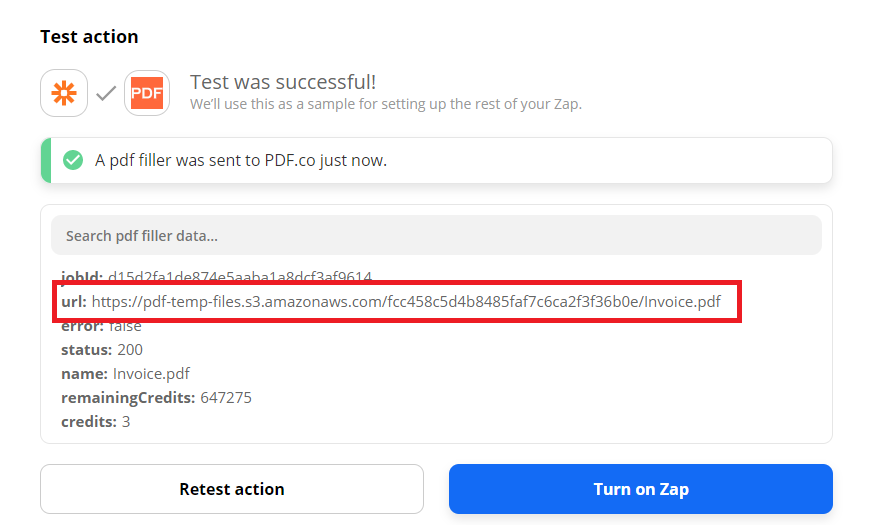This screenshot has height=525, width=879.
Task: Click the 'Test was successful!' text
Action: coord(283,82)
